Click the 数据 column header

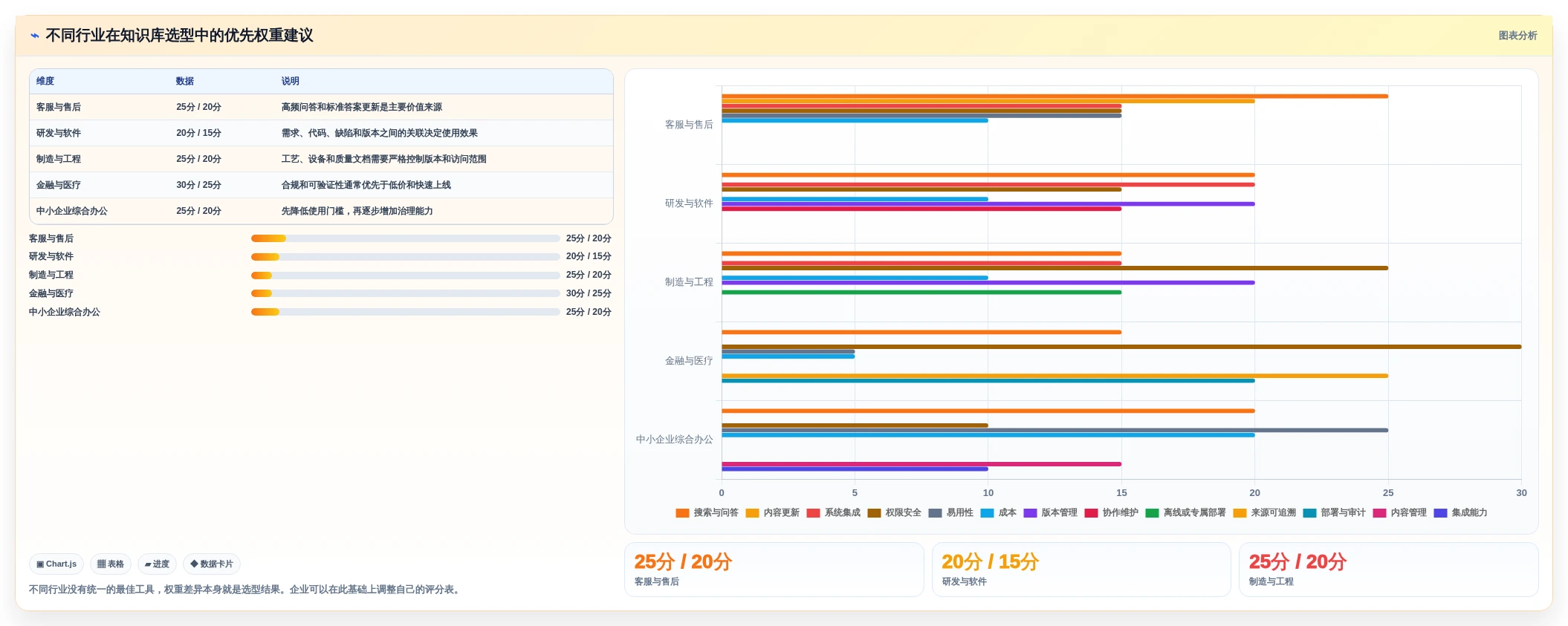tap(185, 81)
